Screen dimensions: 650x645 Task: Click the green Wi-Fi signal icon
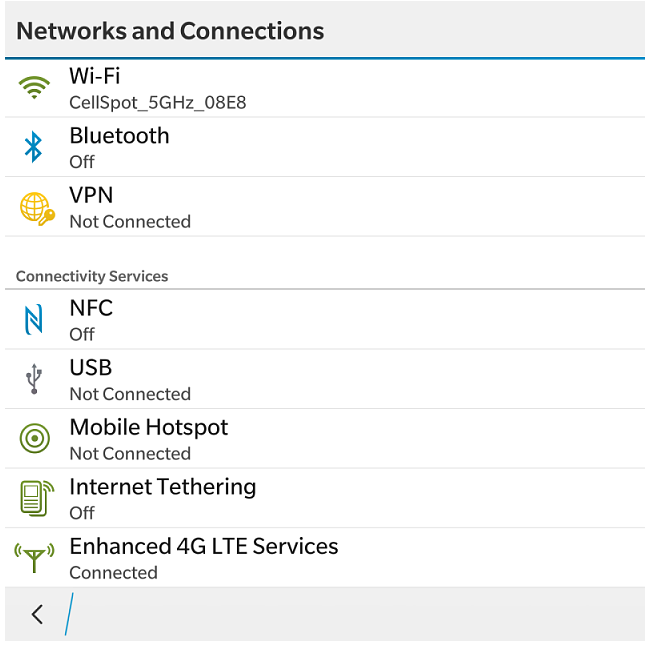point(34,88)
